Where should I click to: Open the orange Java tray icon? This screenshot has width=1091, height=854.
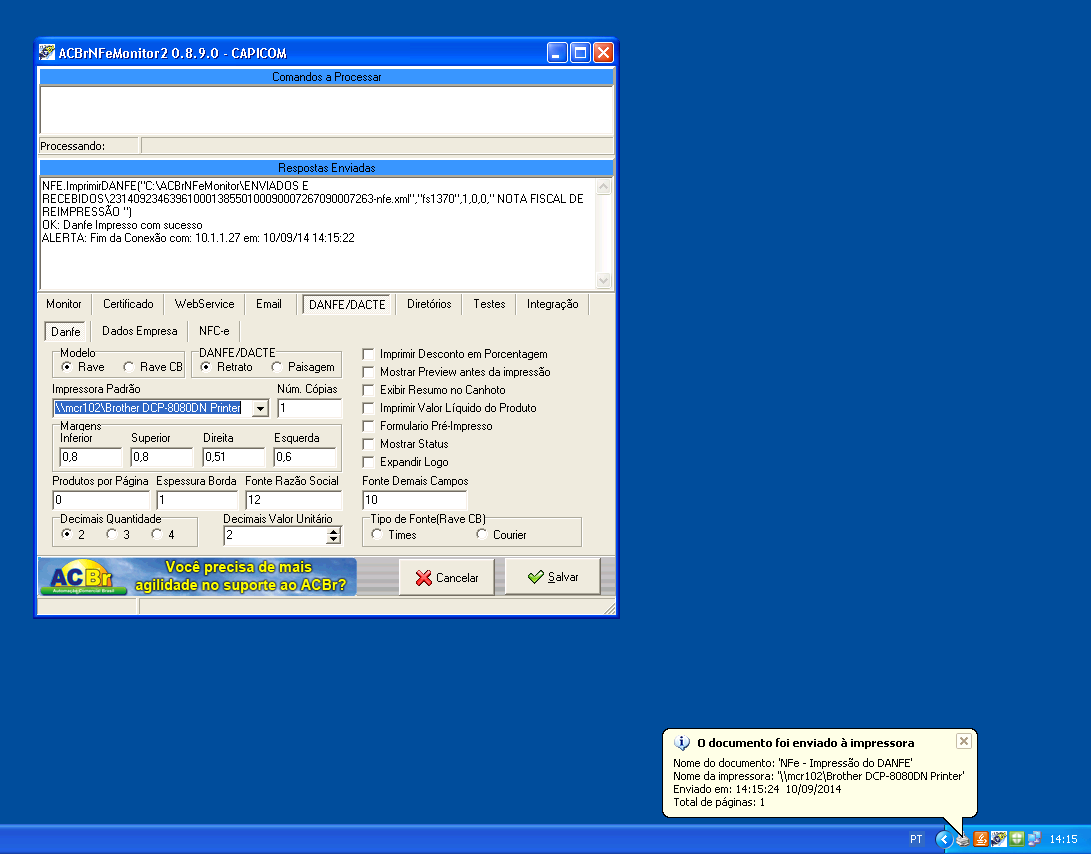(980, 839)
